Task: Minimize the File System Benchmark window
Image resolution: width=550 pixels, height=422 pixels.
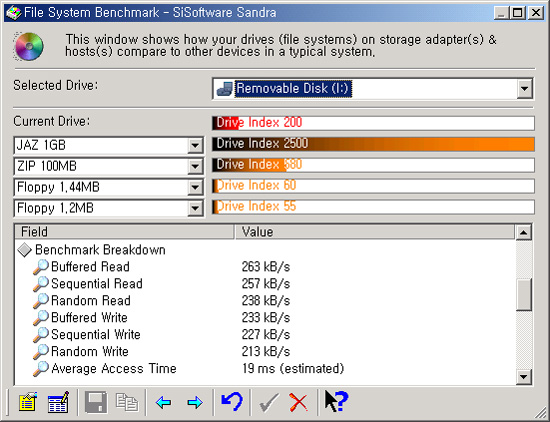Action: (x=502, y=13)
